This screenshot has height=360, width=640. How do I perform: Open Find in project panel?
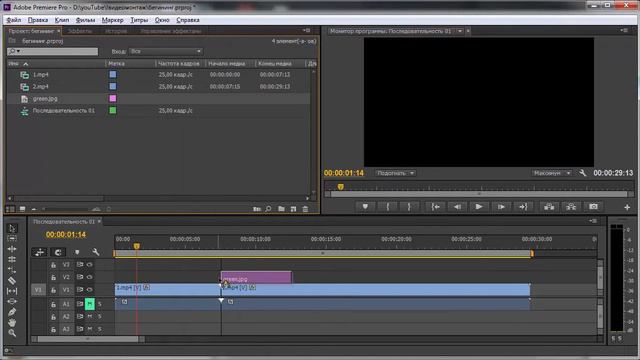[268, 209]
